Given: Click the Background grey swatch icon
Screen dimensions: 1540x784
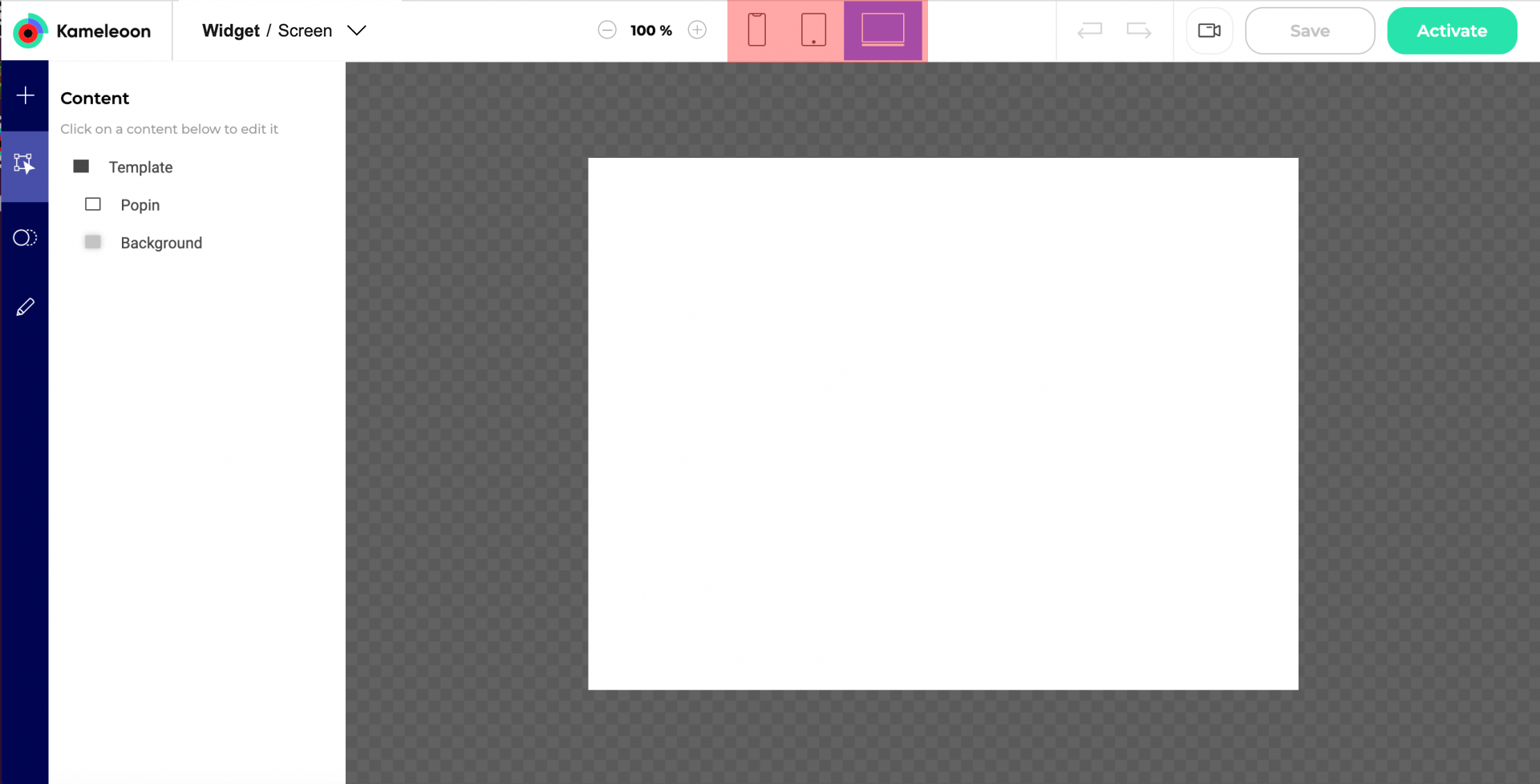Looking at the screenshot, I should click(x=93, y=242).
